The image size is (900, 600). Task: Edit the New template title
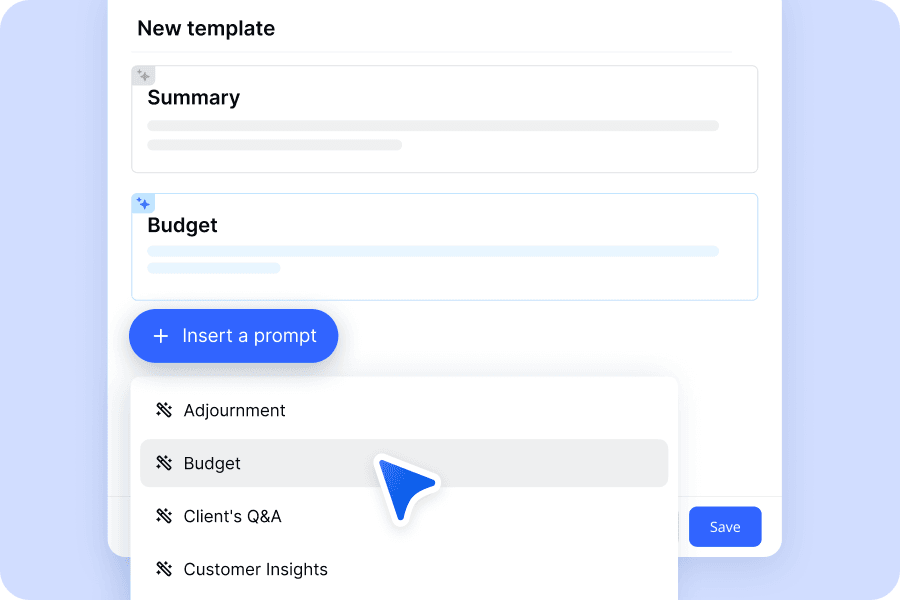coord(206,28)
